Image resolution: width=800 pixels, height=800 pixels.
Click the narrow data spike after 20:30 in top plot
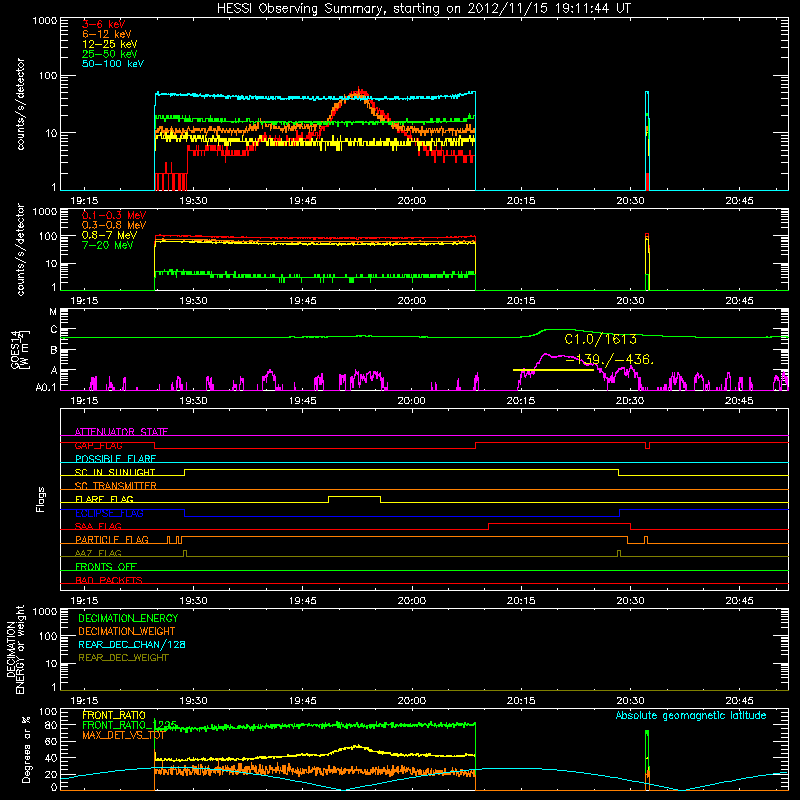click(x=647, y=140)
